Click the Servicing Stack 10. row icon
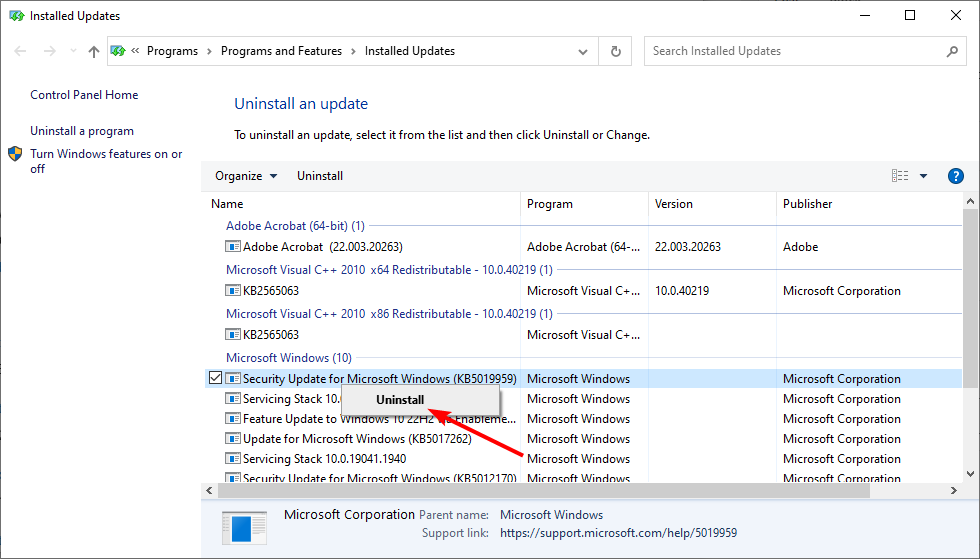 pyautogui.click(x=232, y=398)
